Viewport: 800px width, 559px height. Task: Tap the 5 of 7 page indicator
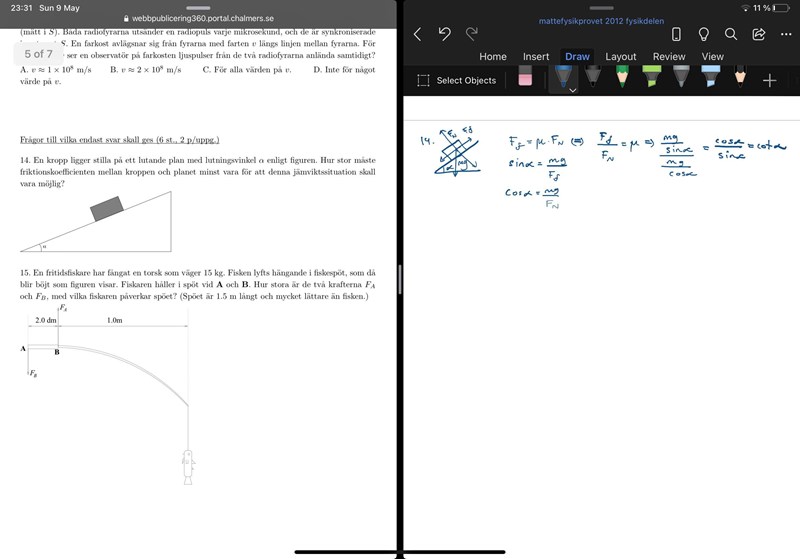click(x=39, y=53)
